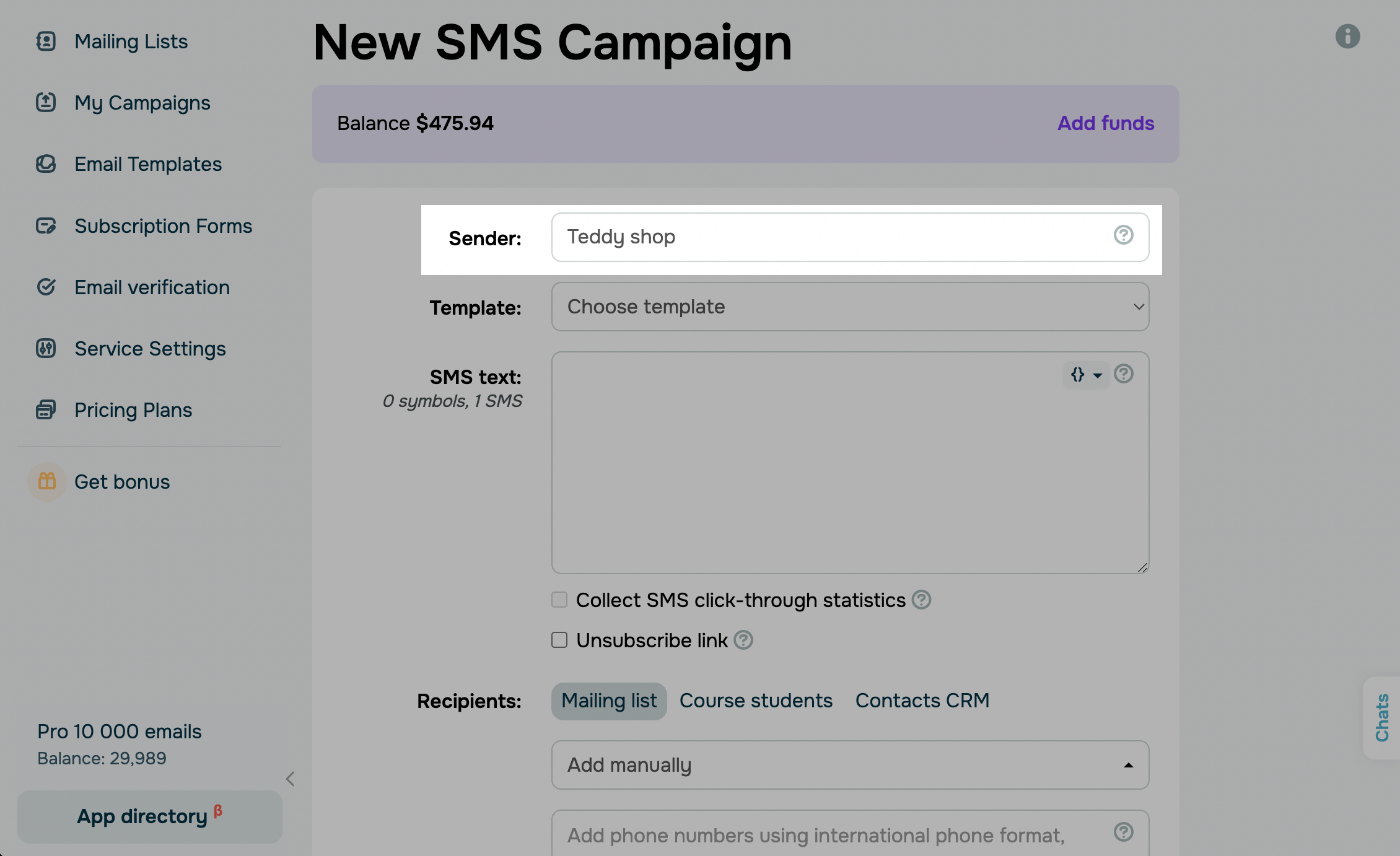Click the info icon beside the page title
Screen dimensions: 1400x856
click(x=1347, y=37)
